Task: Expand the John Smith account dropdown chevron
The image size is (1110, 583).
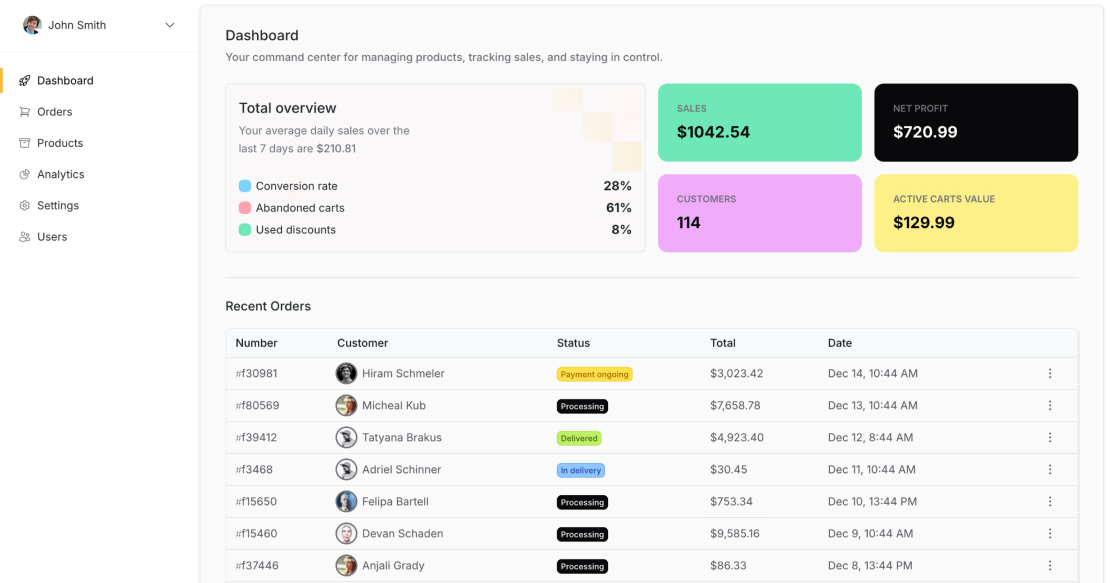Action: [x=170, y=25]
